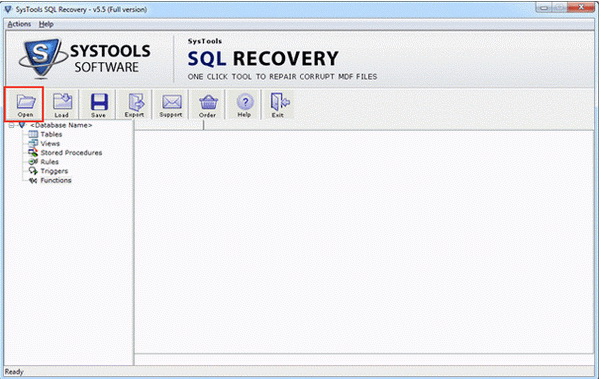Viewport: 601px width, 379px height.
Task: Open the Actions menu
Action: point(19,24)
